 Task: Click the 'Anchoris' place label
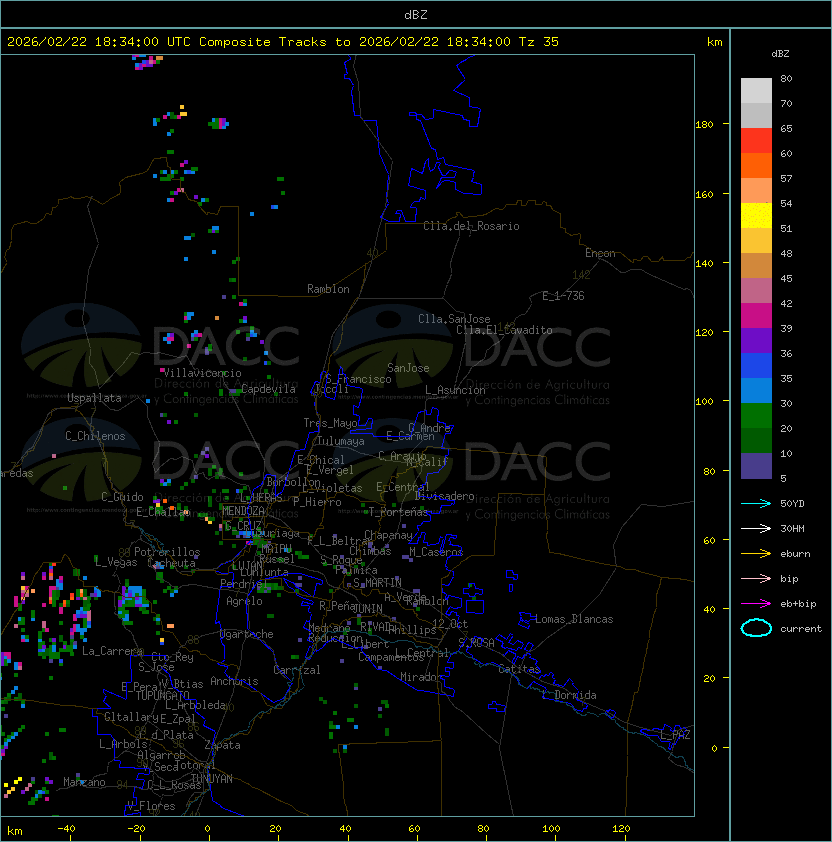tap(234, 681)
